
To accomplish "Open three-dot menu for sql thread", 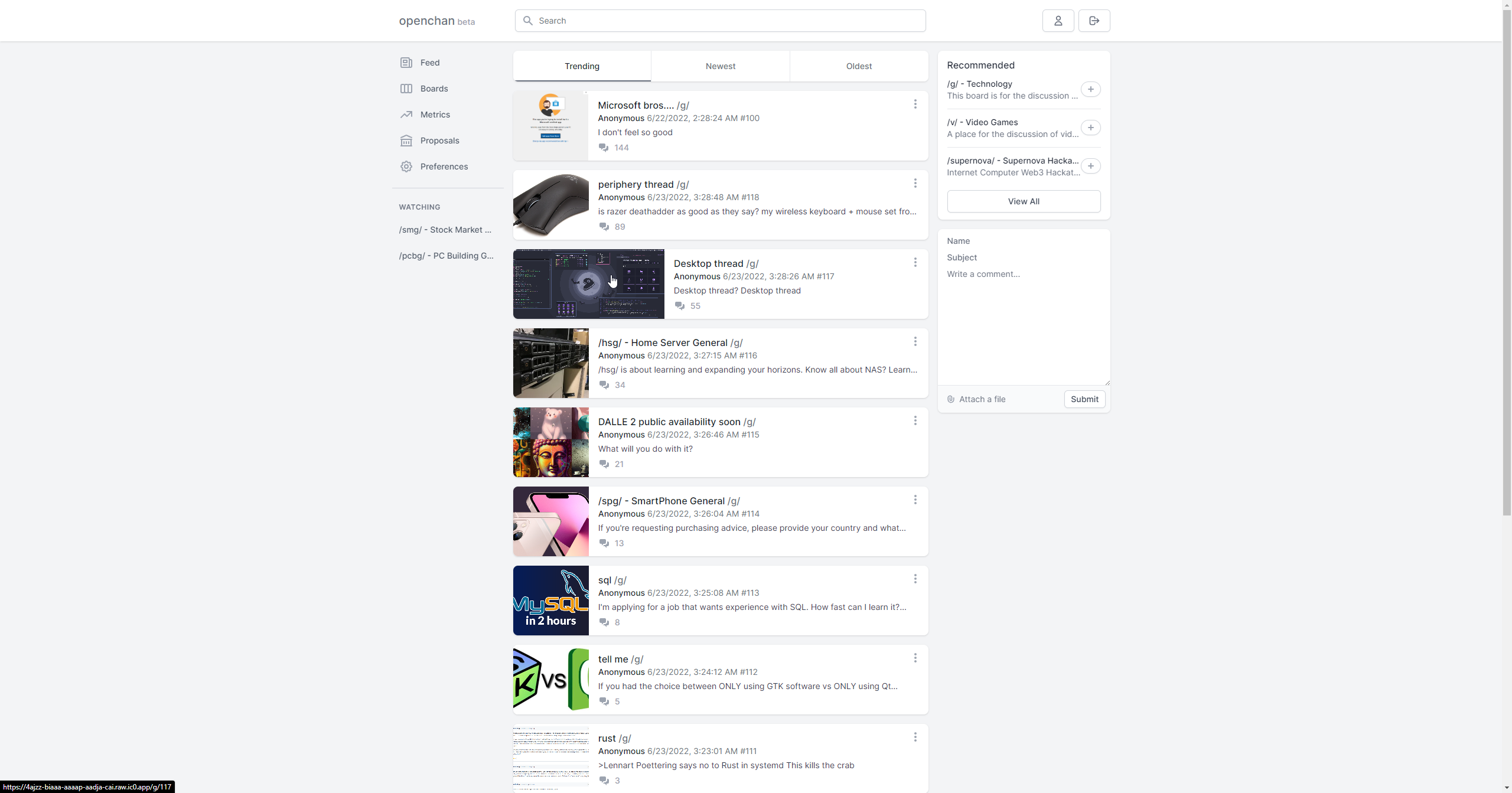I will tap(915, 579).
